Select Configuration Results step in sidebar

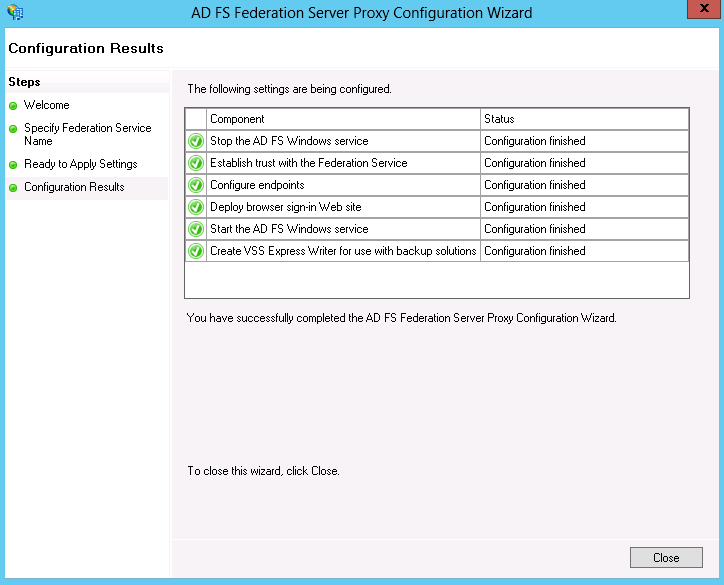pos(74,187)
